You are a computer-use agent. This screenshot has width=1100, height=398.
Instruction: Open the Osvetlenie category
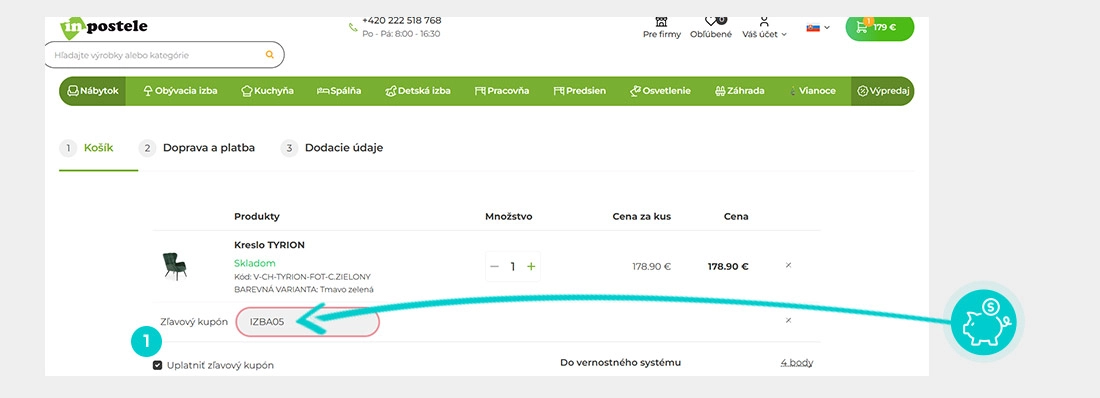click(x=660, y=91)
